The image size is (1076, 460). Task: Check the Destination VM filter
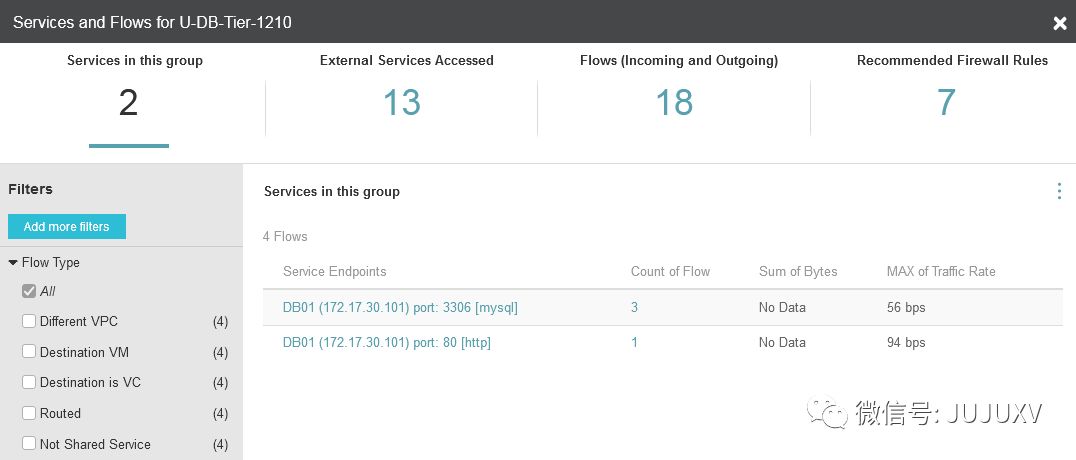click(x=29, y=352)
